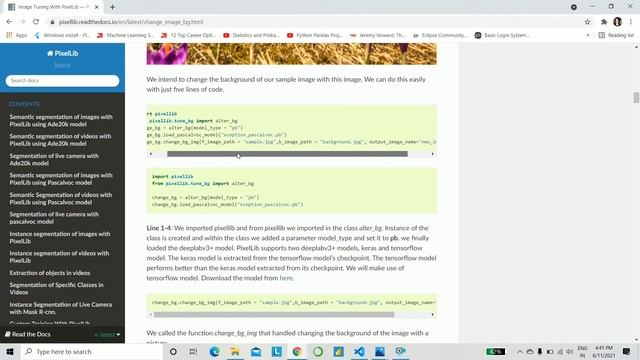Open Task View on taskbar
The width and height of the screenshot is (640, 360).
(193, 351)
